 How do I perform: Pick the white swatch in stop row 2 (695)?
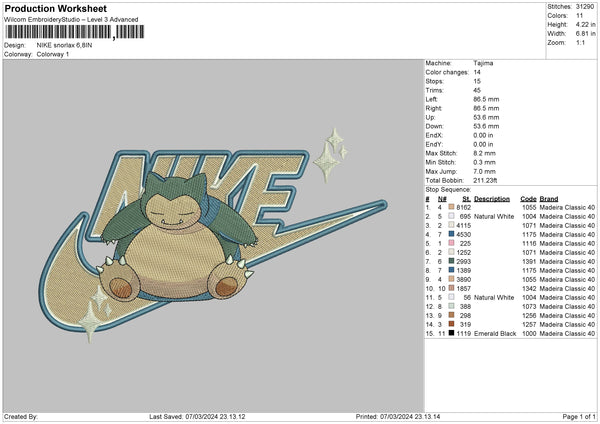coord(451,216)
